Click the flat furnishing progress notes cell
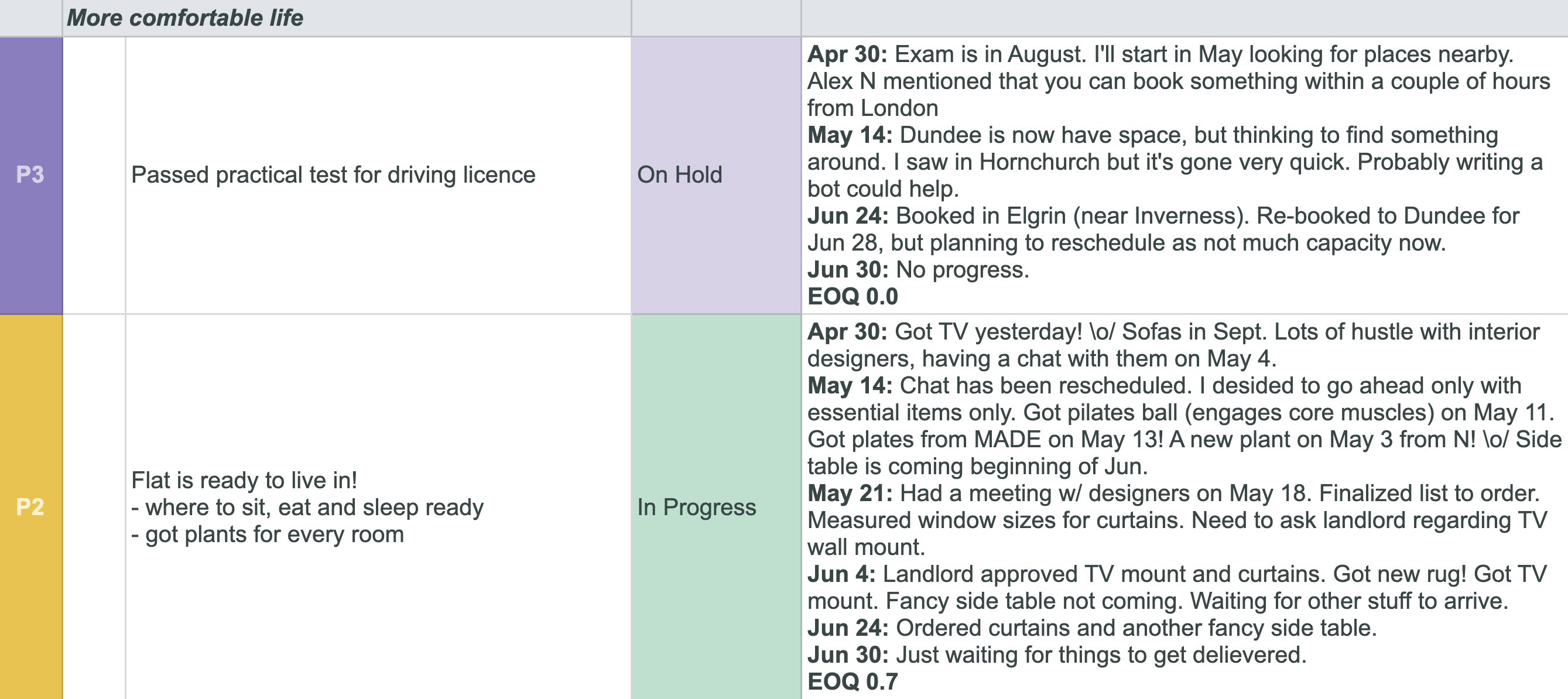The image size is (1568, 699). pos(1184,507)
